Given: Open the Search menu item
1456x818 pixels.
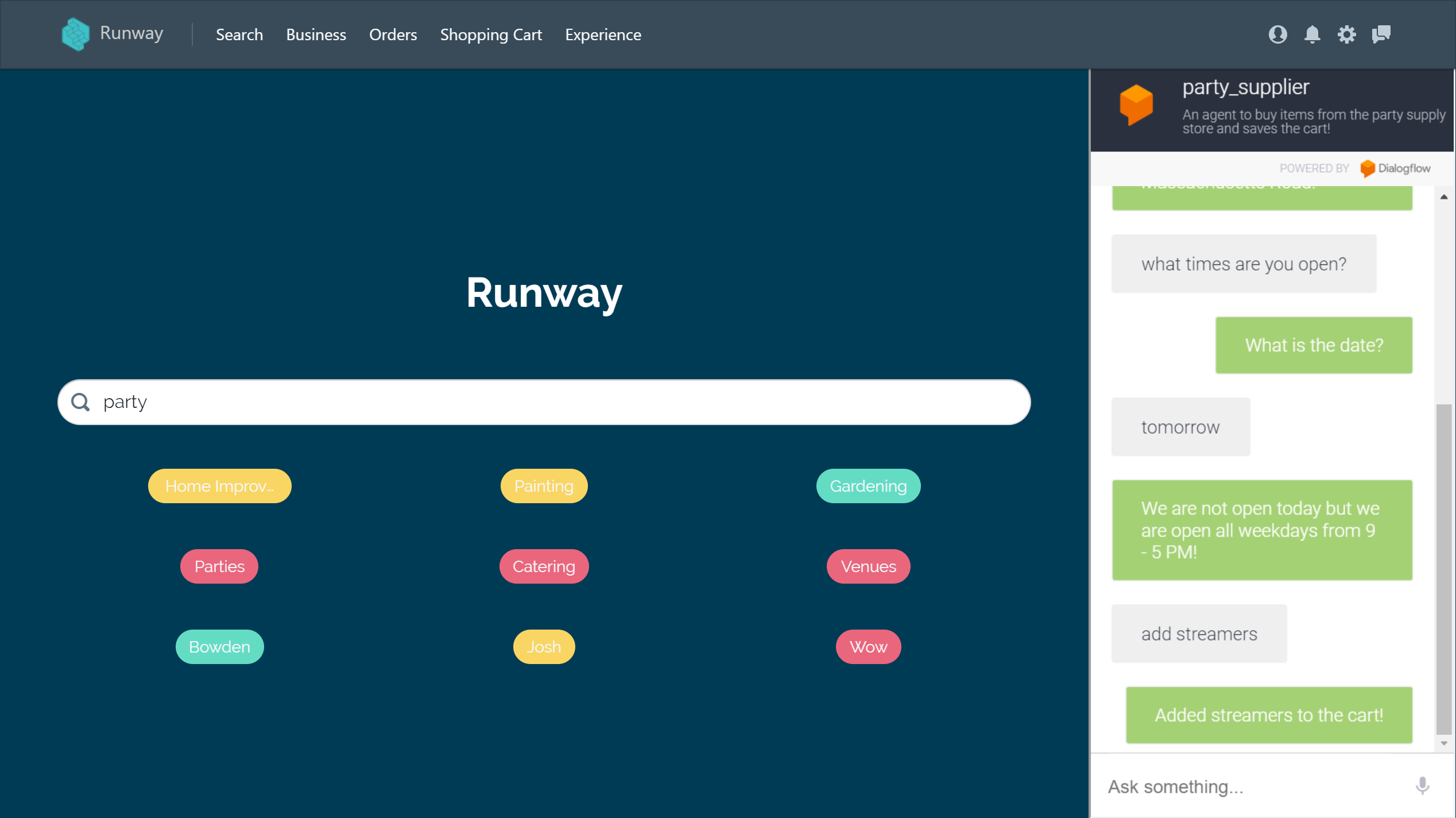Looking at the screenshot, I should [239, 34].
